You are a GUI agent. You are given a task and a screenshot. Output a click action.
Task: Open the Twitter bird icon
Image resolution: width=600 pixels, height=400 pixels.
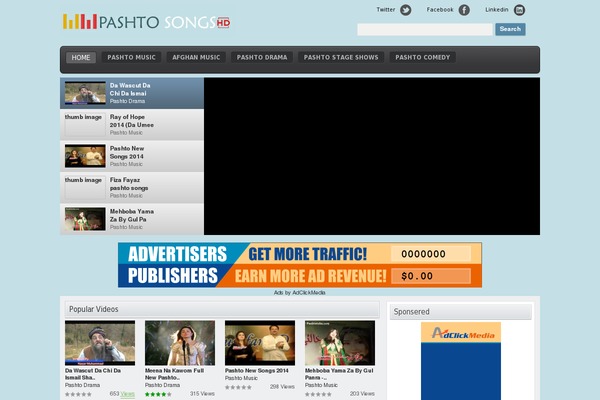point(406,10)
